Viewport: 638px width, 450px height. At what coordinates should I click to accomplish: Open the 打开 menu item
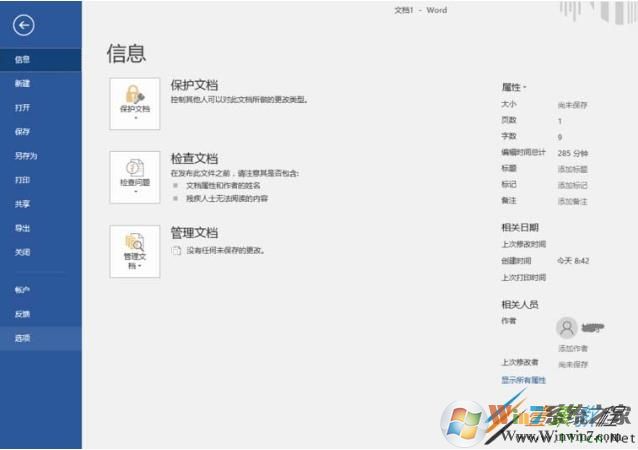(x=22, y=107)
